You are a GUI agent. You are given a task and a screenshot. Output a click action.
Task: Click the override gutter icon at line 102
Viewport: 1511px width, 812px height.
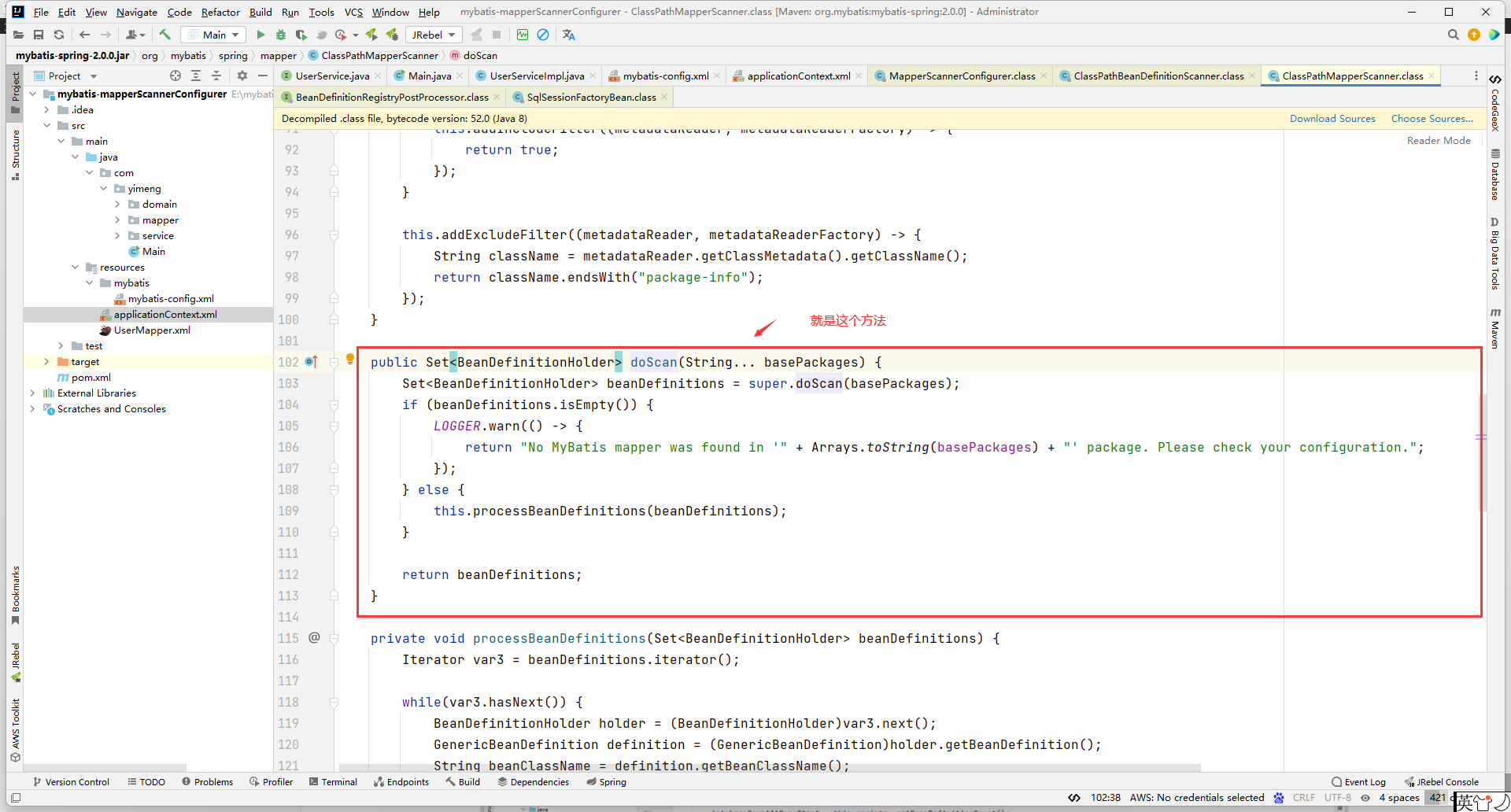pyautogui.click(x=311, y=362)
